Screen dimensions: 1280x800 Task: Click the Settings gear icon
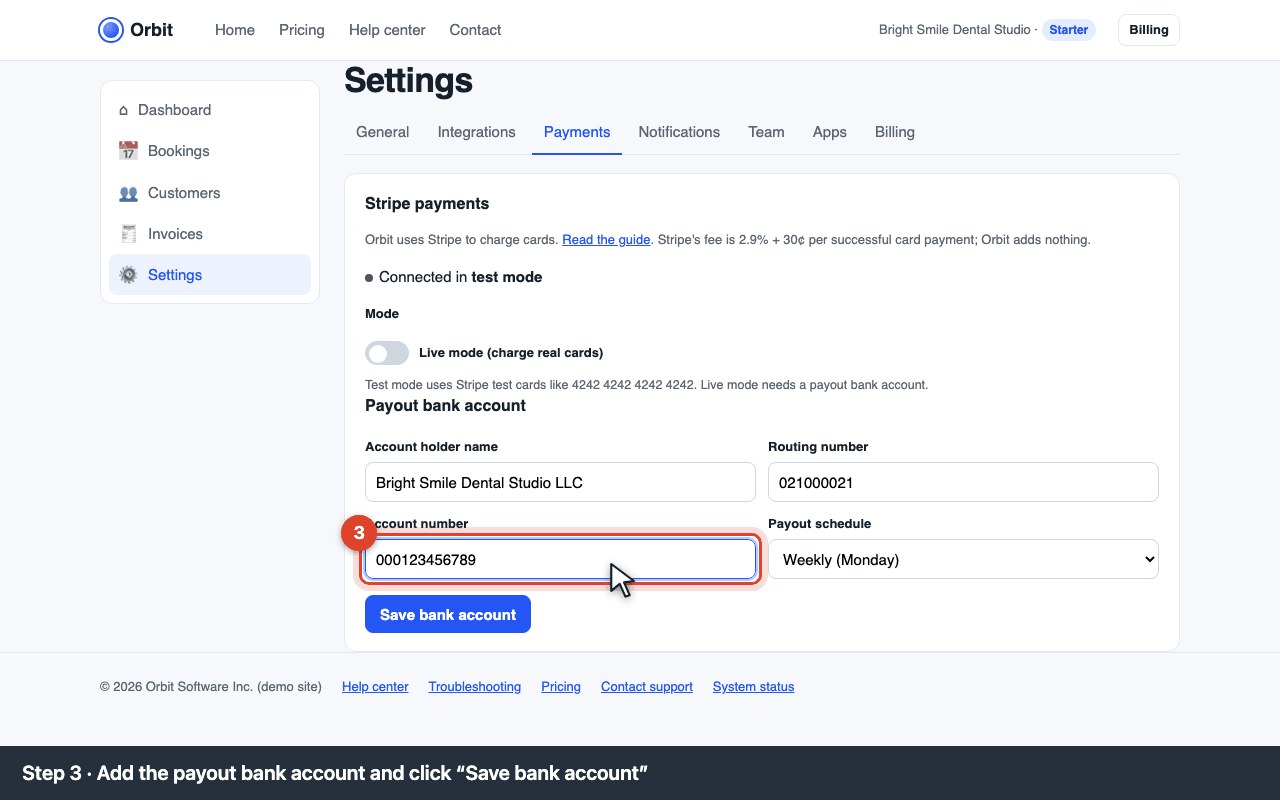(128, 275)
